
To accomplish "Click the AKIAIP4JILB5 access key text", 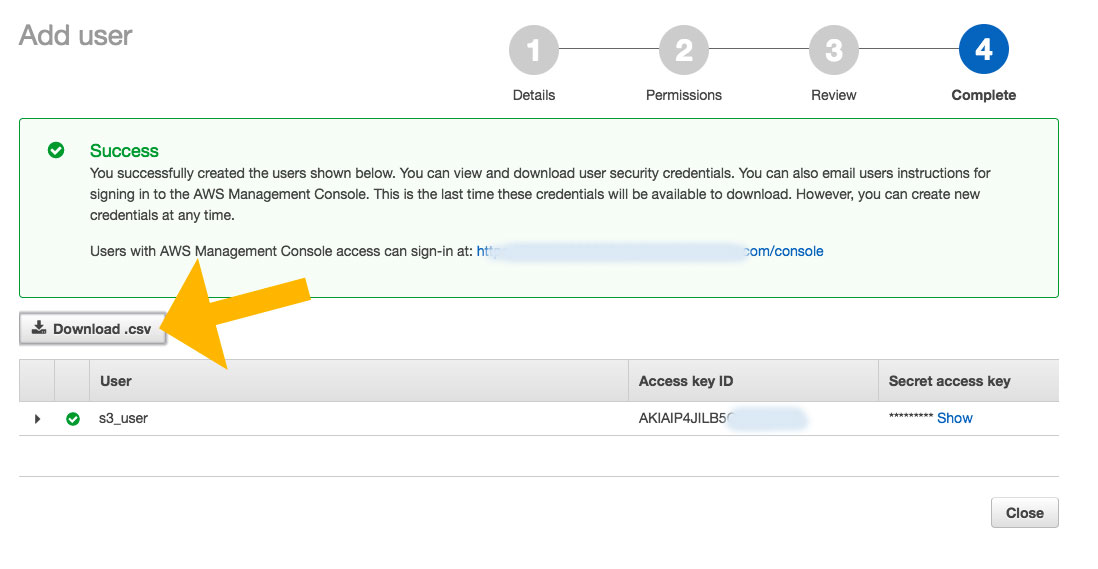I will (683, 419).
